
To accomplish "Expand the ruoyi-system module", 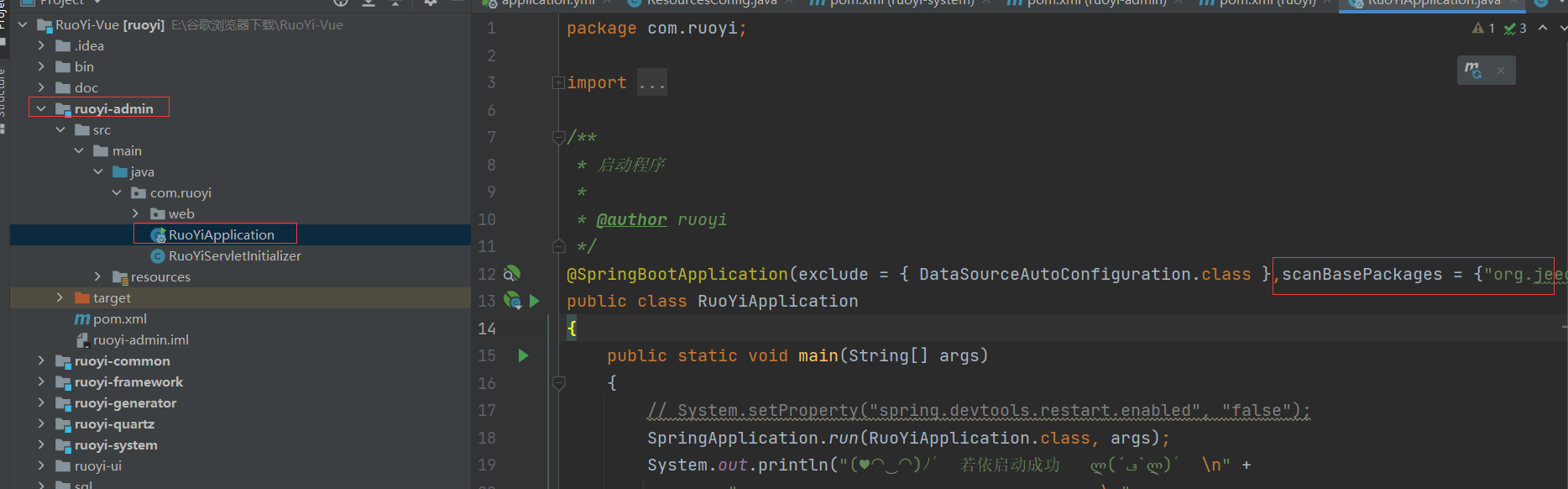I will [41, 445].
